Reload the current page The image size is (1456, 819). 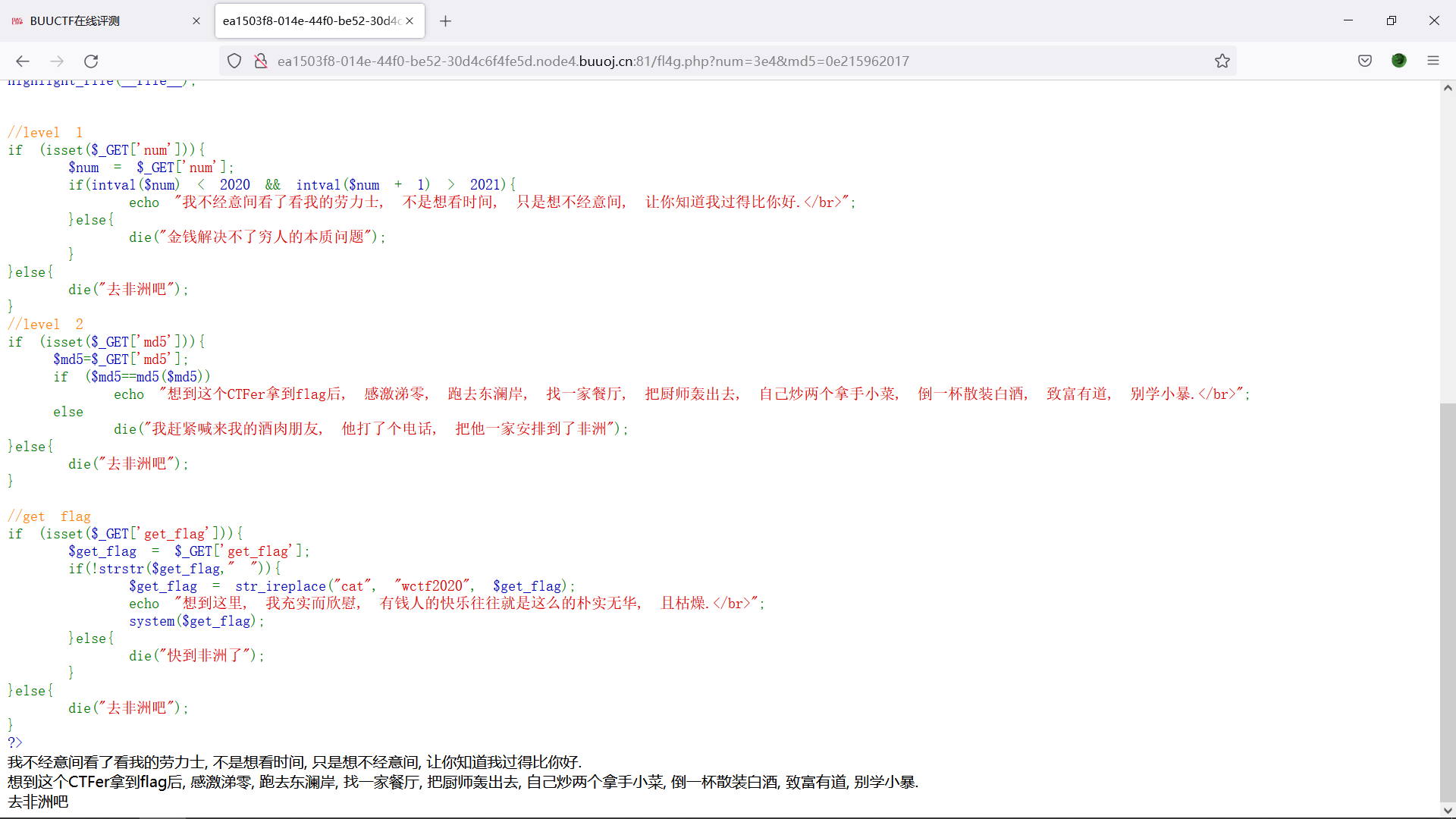pyautogui.click(x=91, y=61)
